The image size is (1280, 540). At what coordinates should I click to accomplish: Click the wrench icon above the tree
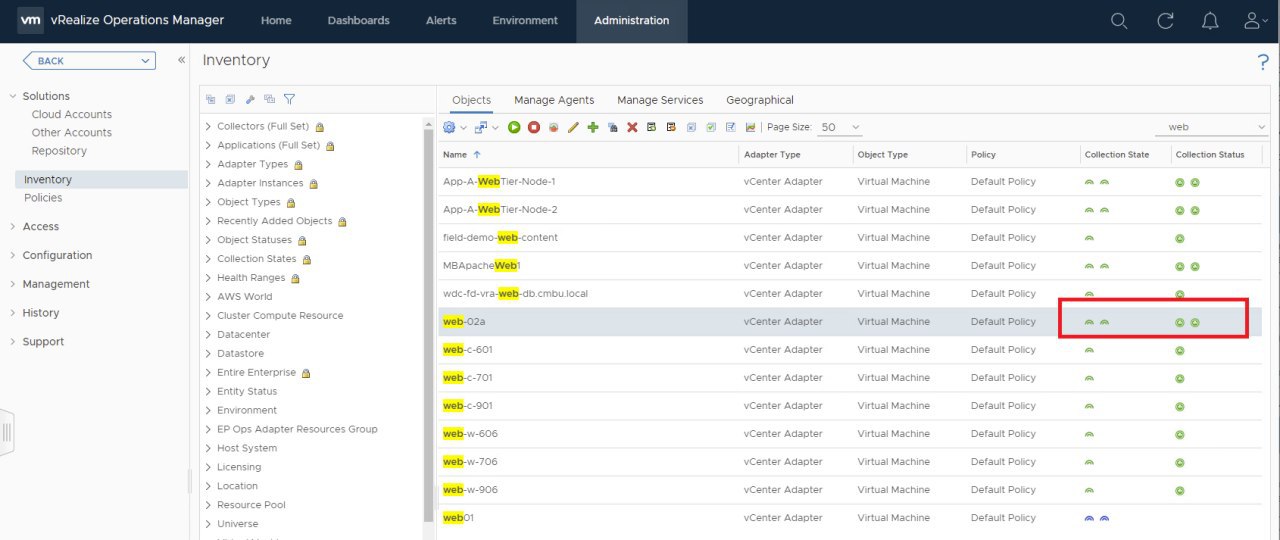click(250, 99)
